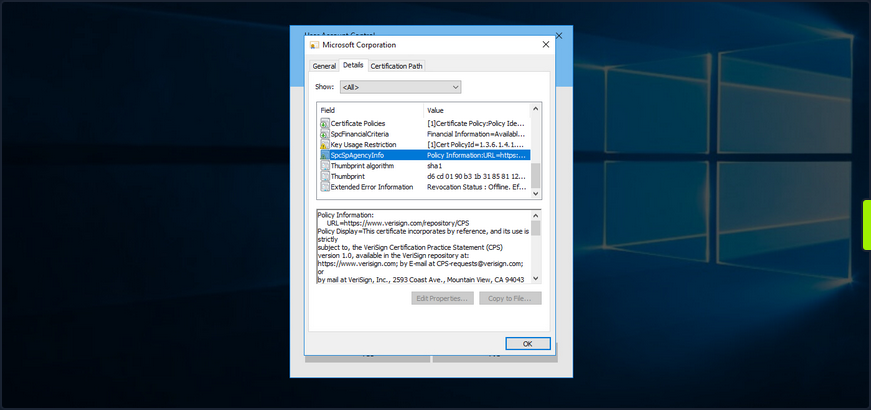Click the Policy Information:URL value in the selected row

[x=476, y=155]
